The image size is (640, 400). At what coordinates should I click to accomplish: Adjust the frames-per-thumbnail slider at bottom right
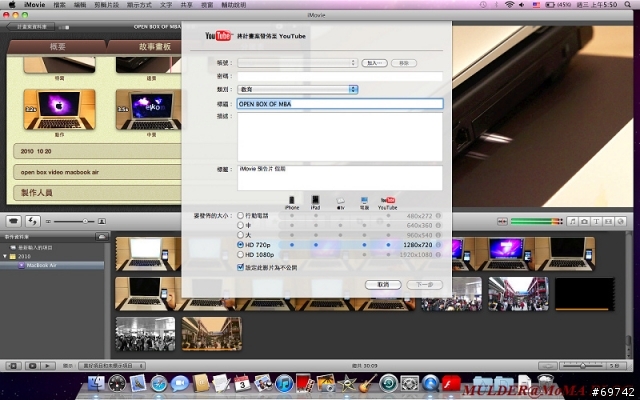tap(582, 366)
